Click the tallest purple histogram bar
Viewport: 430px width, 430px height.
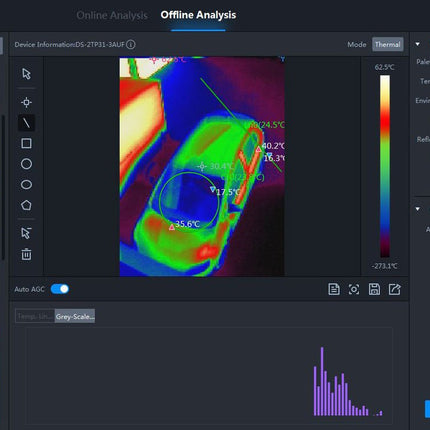[322, 381]
